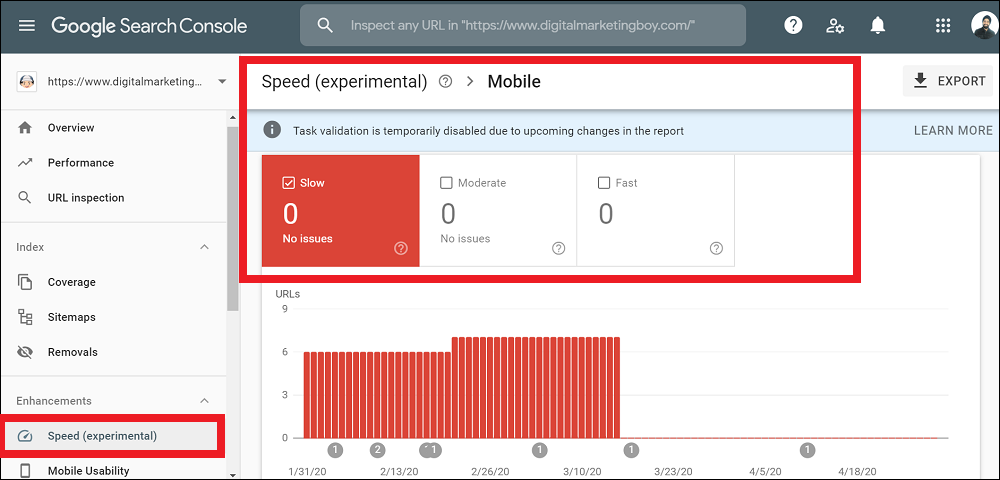
Task: Click the EXPORT button
Action: click(x=948, y=81)
